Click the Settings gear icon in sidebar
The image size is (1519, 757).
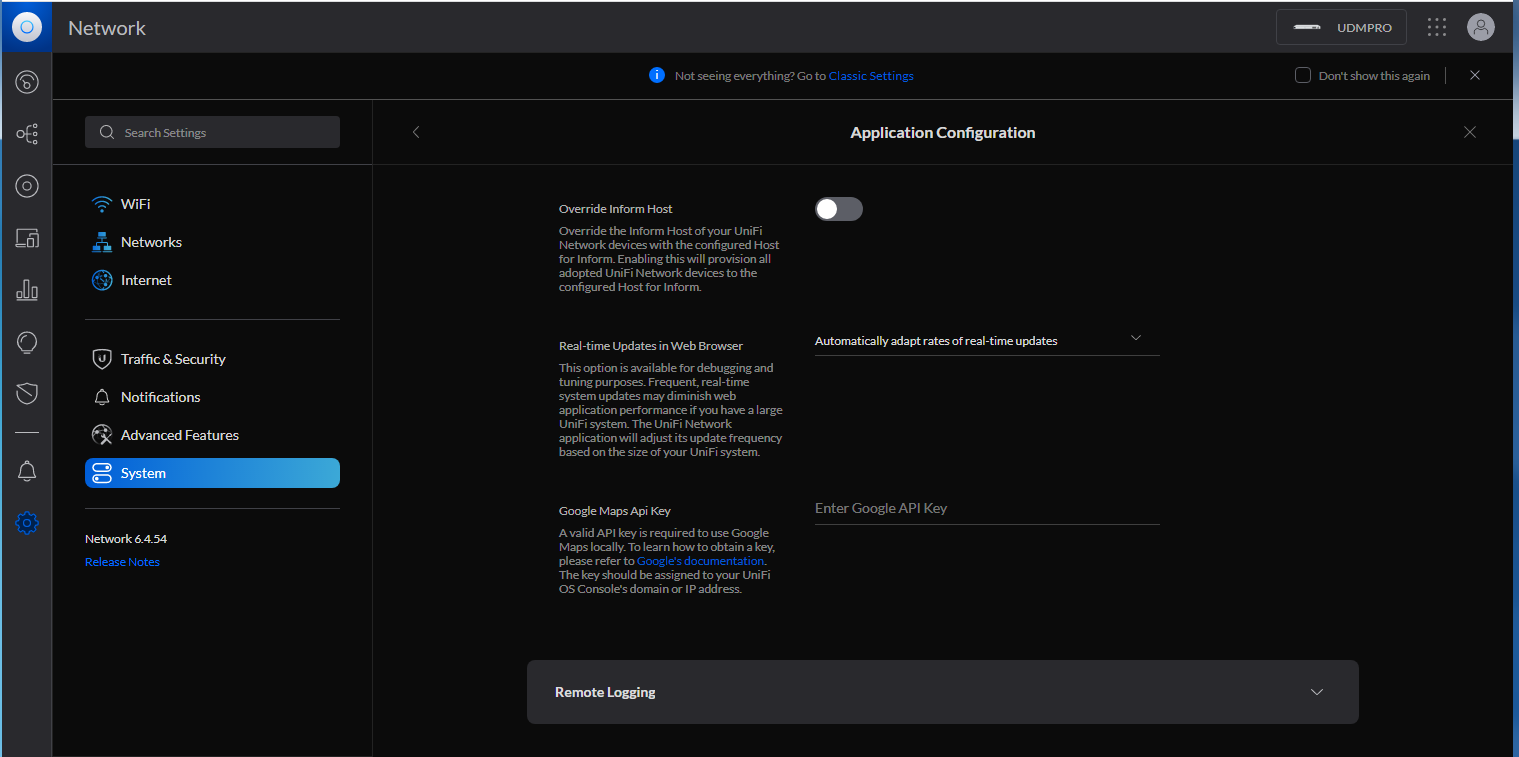pyautogui.click(x=27, y=522)
